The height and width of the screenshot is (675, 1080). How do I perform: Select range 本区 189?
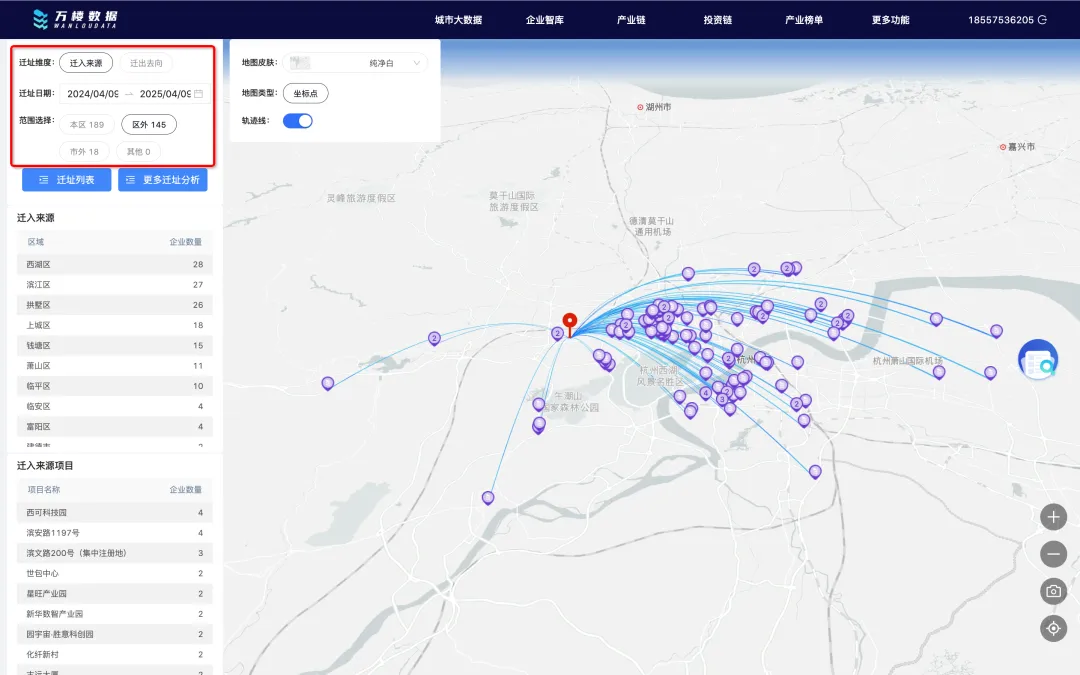coord(87,125)
